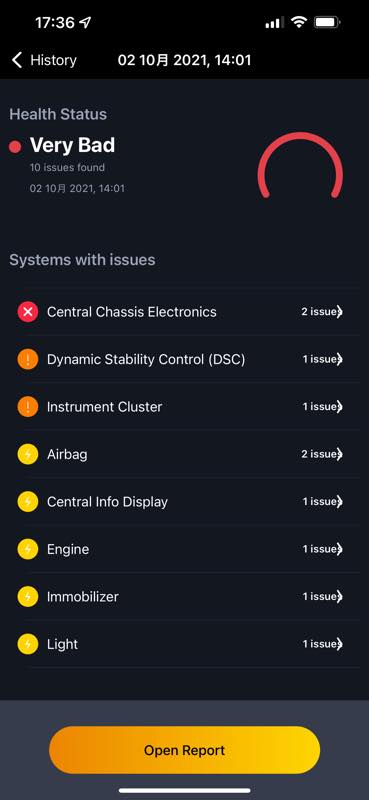This screenshot has width=369, height=800.
Task: Select the Immobilizer row label
Action: [x=83, y=596]
